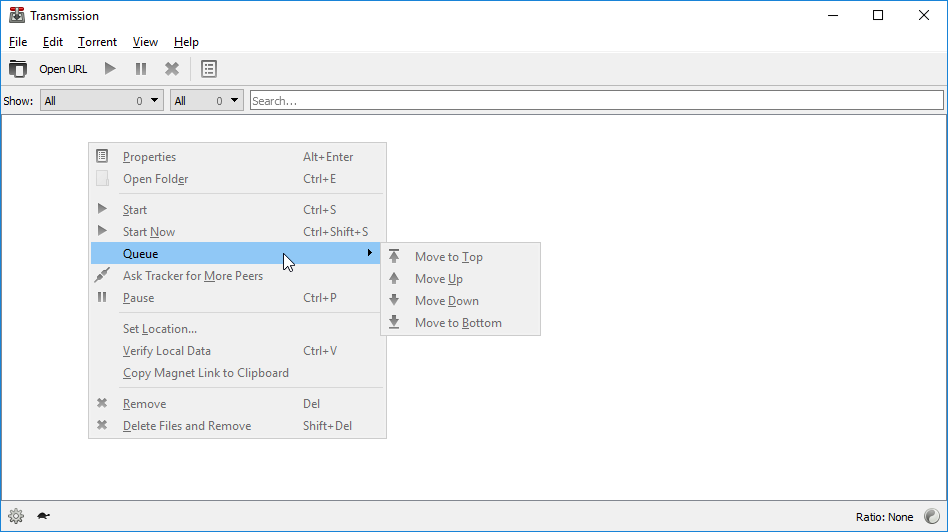
Task: Click into the Search... field
Action: click(597, 101)
